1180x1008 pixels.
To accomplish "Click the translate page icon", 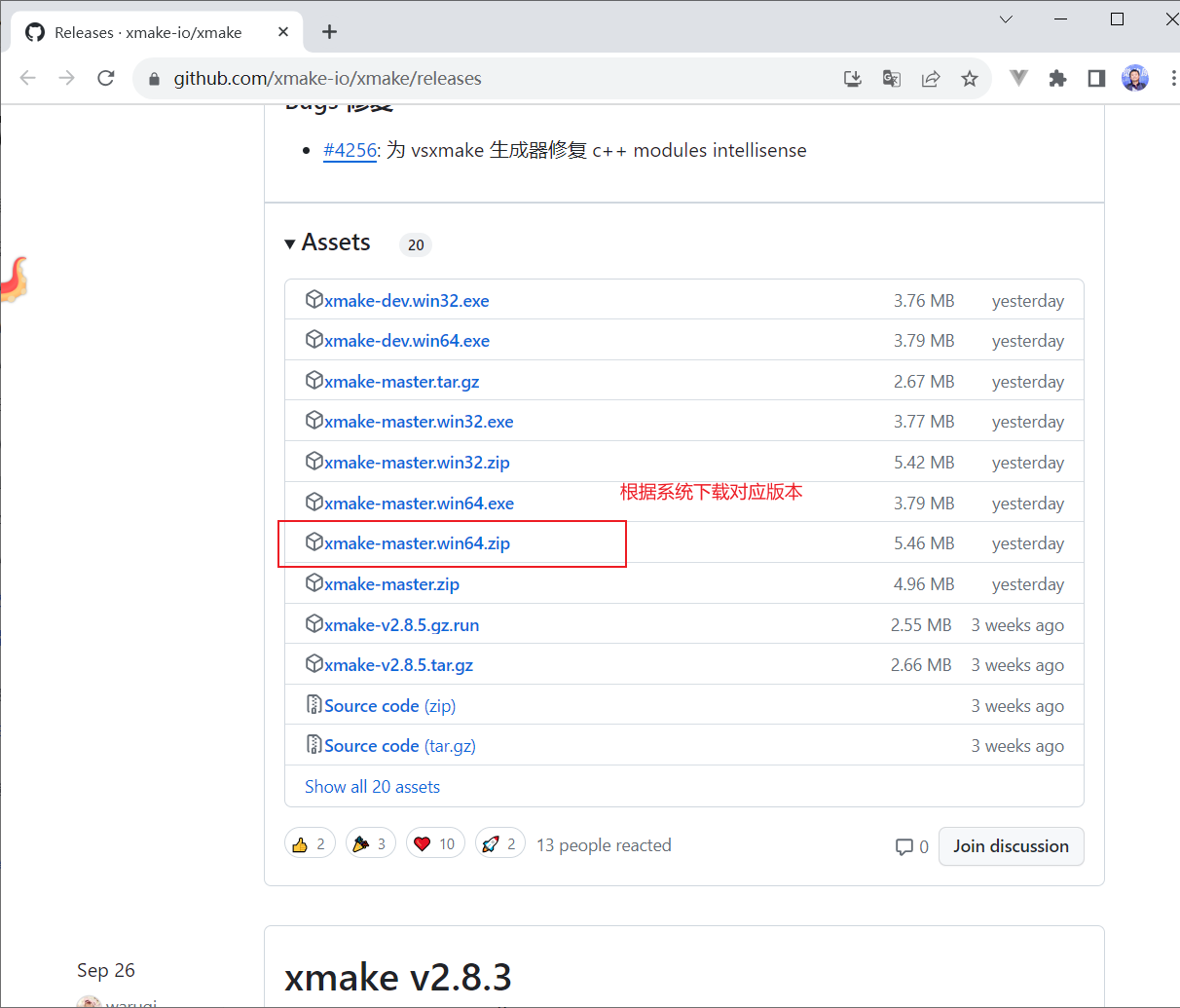I will click(x=891, y=79).
